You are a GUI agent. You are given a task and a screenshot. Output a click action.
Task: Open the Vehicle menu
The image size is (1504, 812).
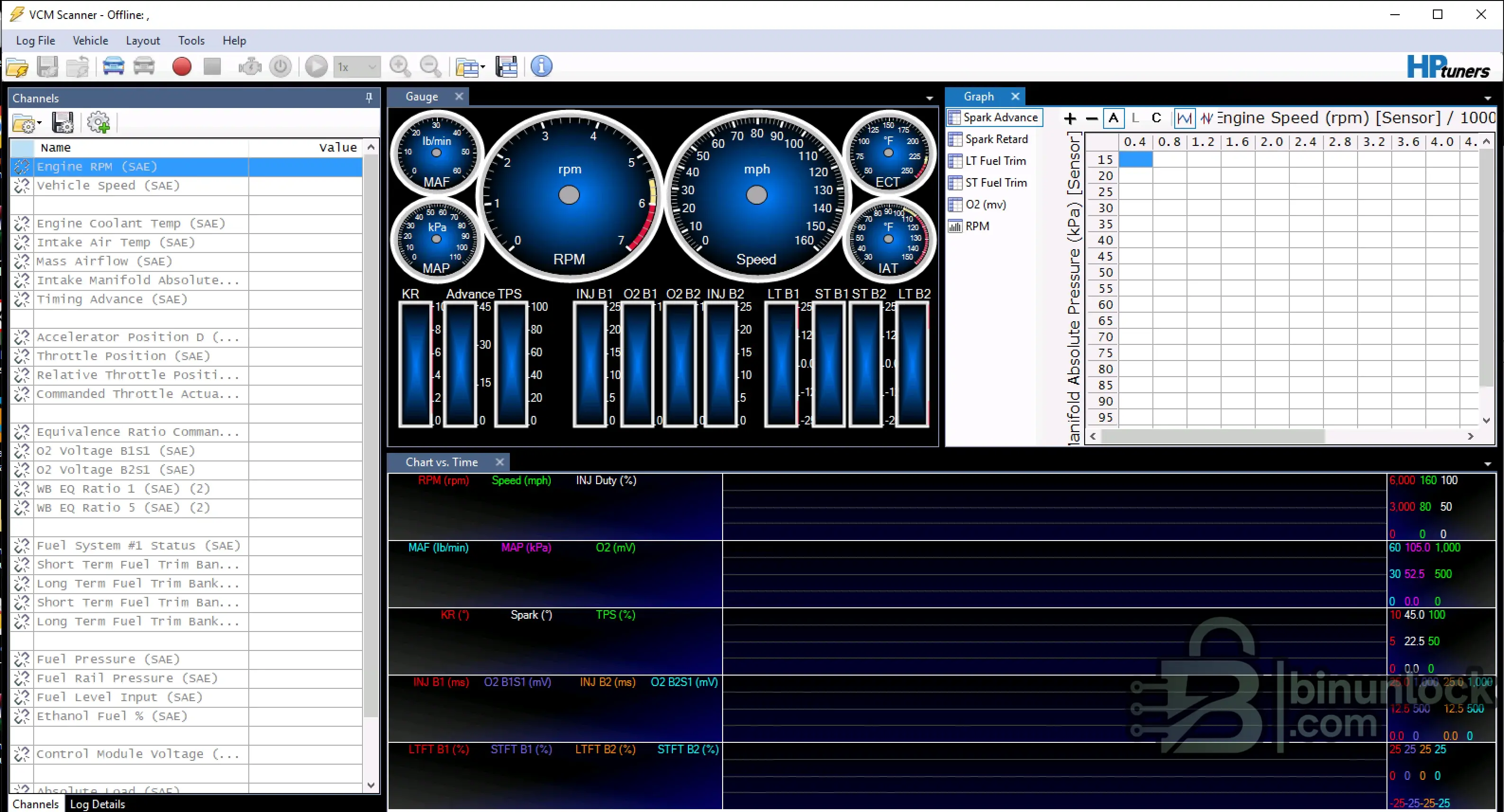[x=91, y=40]
